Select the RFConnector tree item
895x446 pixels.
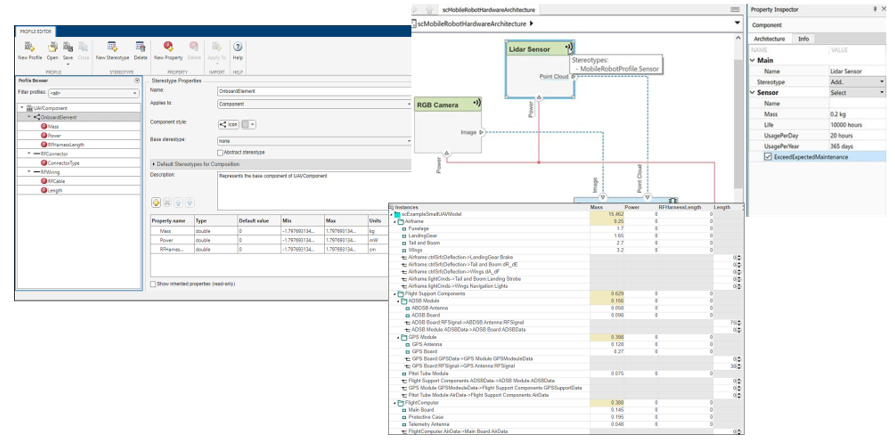[52, 154]
